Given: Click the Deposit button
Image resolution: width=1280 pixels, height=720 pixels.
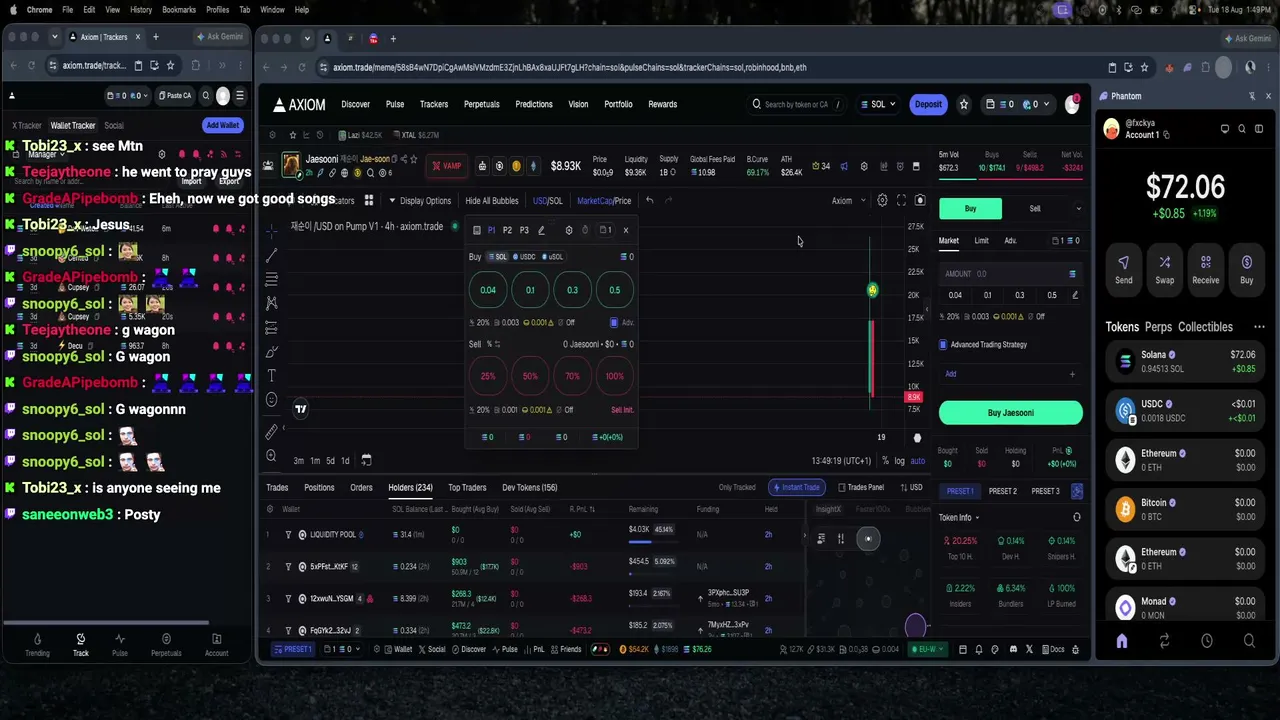Looking at the screenshot, I should click(928, 104).
